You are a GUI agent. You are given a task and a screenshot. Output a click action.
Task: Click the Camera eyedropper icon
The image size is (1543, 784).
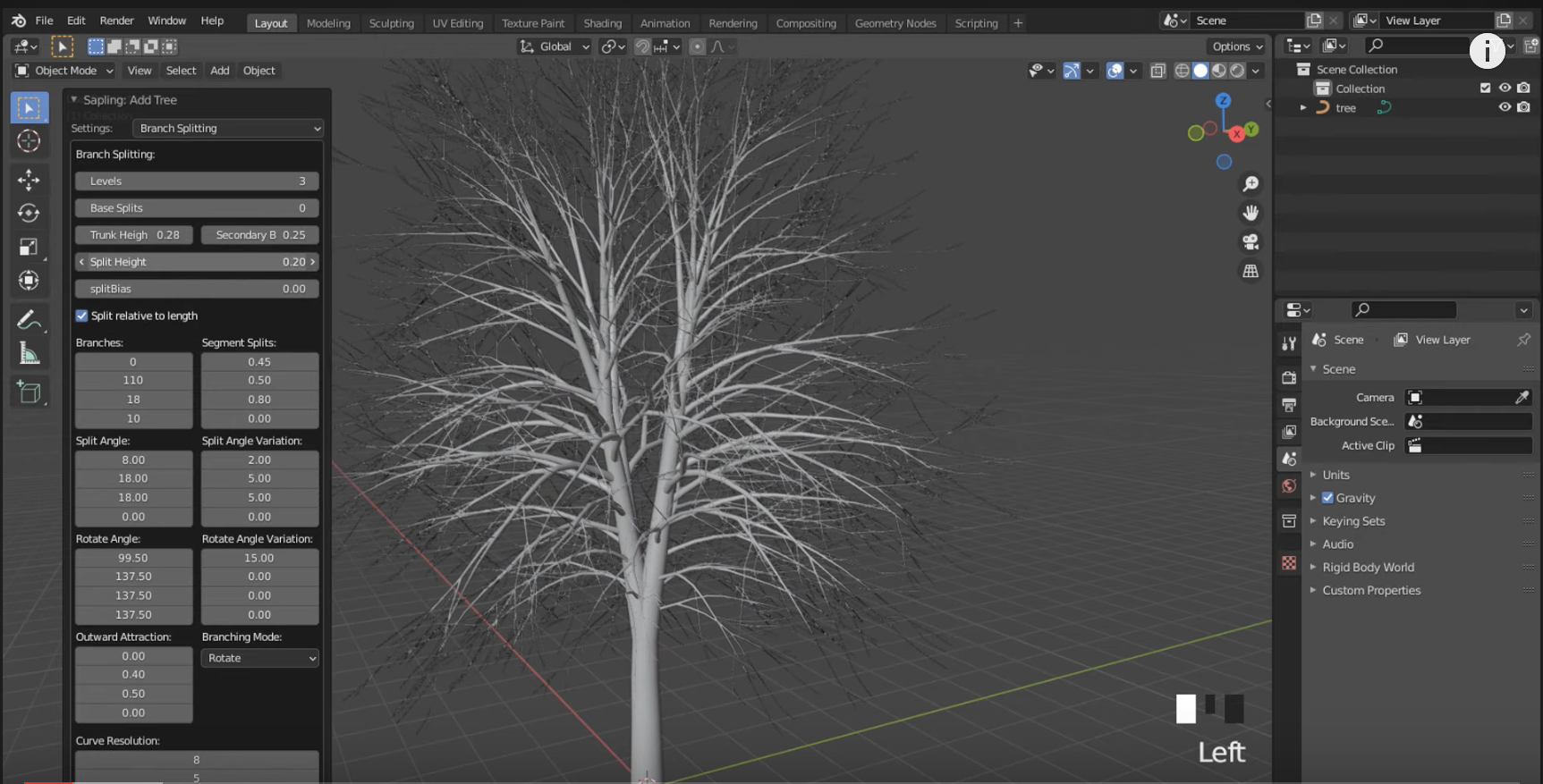[x=1522, y=397]
